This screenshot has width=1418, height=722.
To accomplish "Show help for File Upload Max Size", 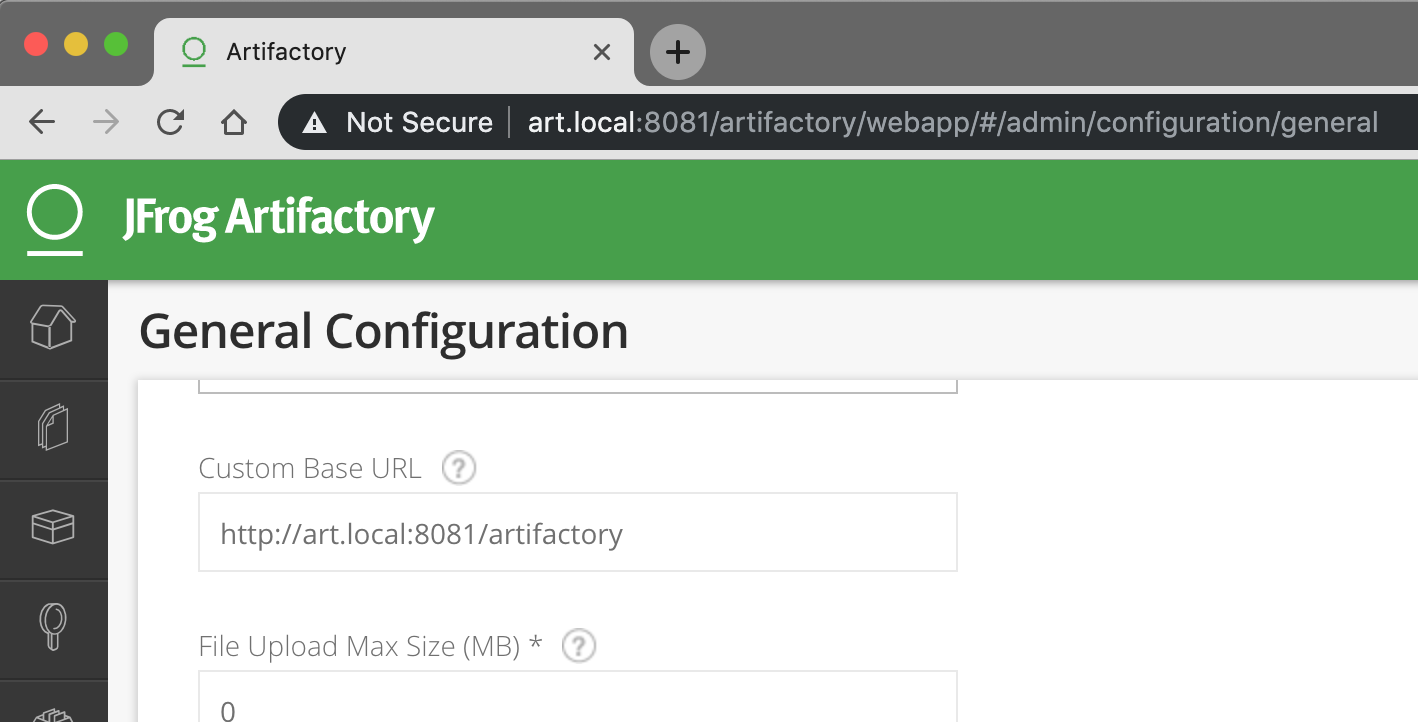I will (579, 646).
